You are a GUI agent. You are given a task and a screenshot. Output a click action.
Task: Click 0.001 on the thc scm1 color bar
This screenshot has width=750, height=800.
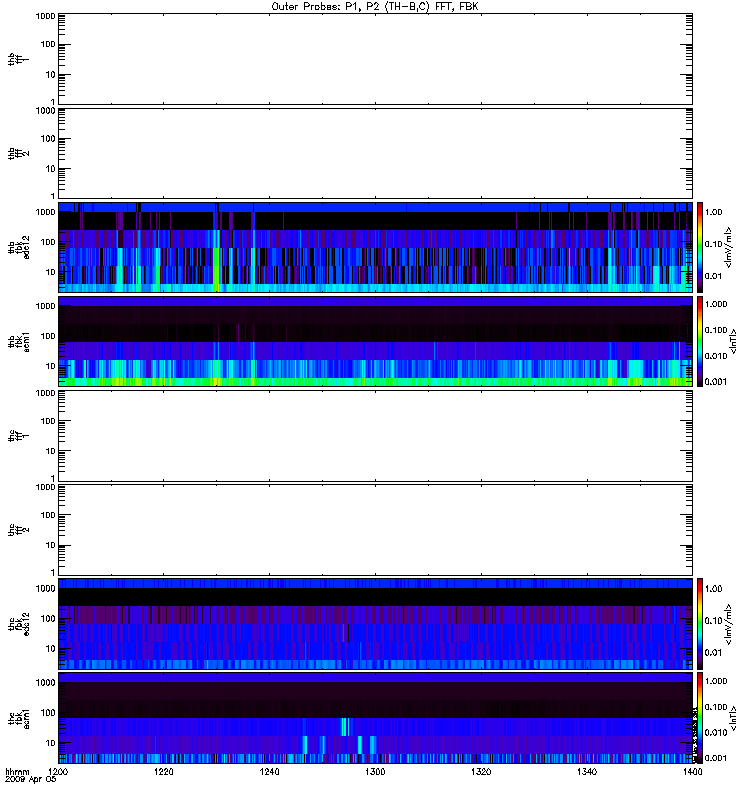pos(716,758)
